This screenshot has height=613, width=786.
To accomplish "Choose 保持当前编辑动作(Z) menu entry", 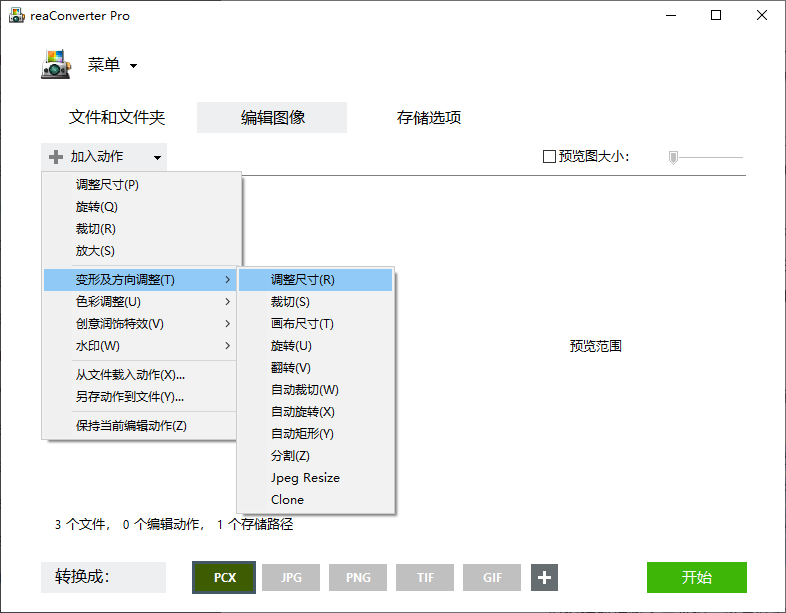I will point(140,426).
